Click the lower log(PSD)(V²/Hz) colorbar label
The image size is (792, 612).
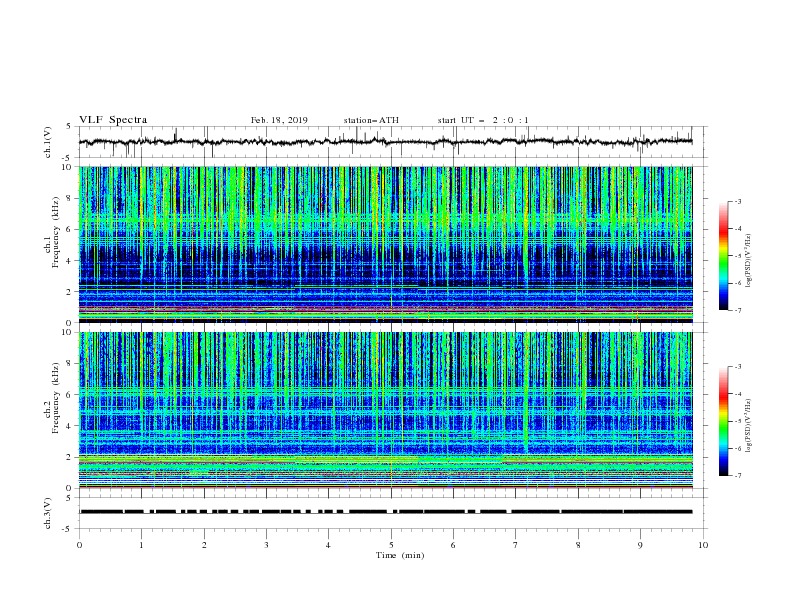click(x=749, y=426)
